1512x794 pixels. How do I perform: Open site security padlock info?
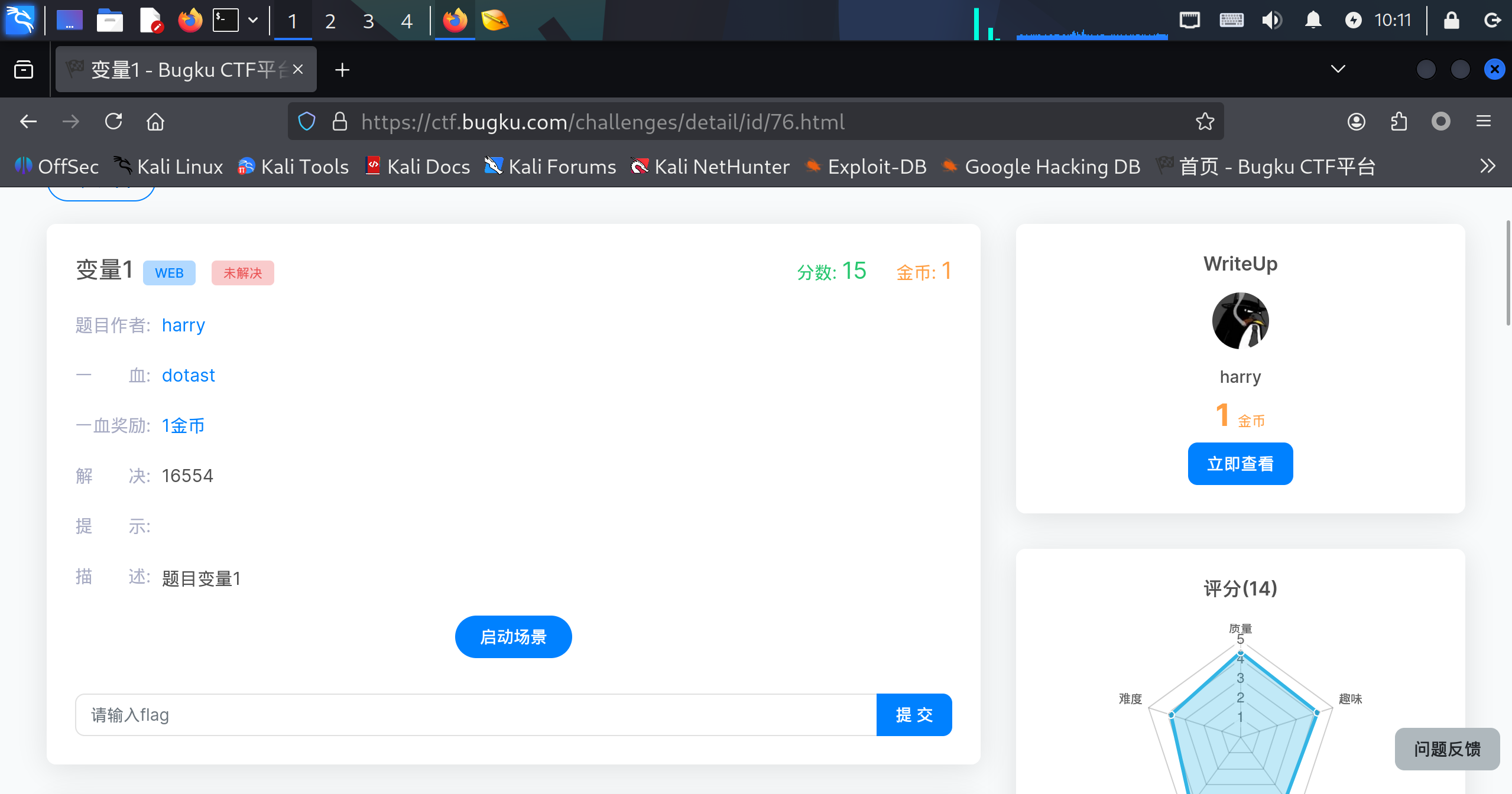click(x=339, y=122)
